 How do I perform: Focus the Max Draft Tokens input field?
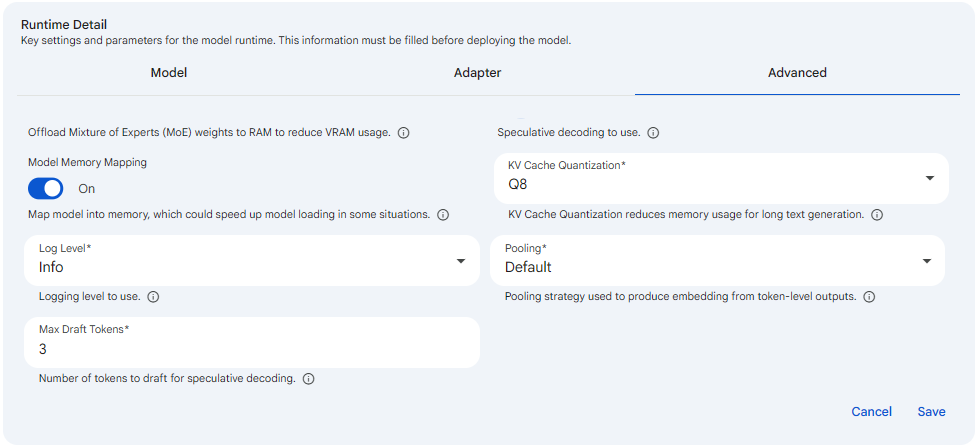(x=252, y=342)
